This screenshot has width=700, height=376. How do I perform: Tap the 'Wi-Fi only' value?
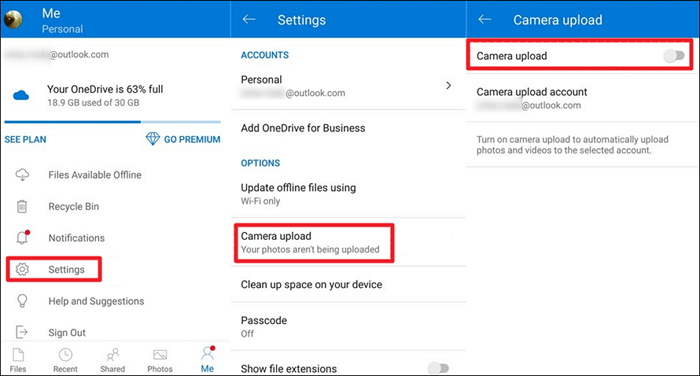point(260,201)
